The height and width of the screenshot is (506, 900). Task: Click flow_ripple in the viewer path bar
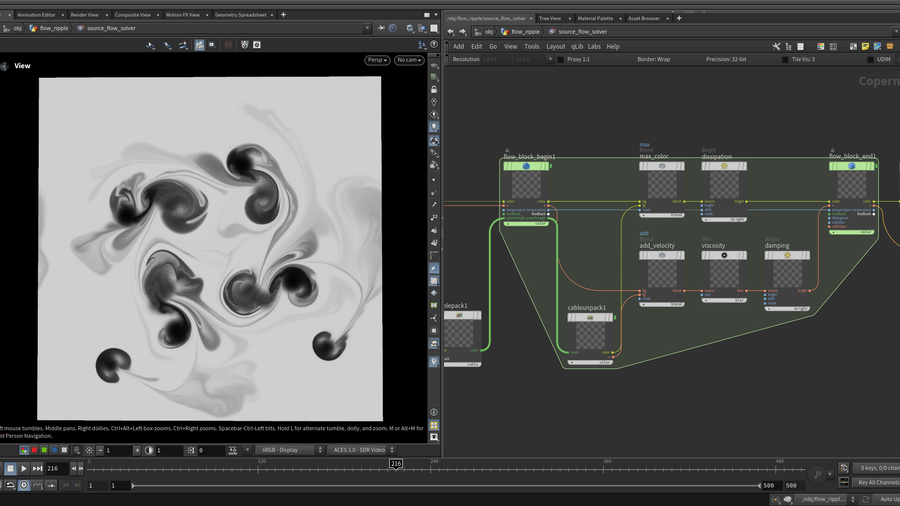click(52, 29)
